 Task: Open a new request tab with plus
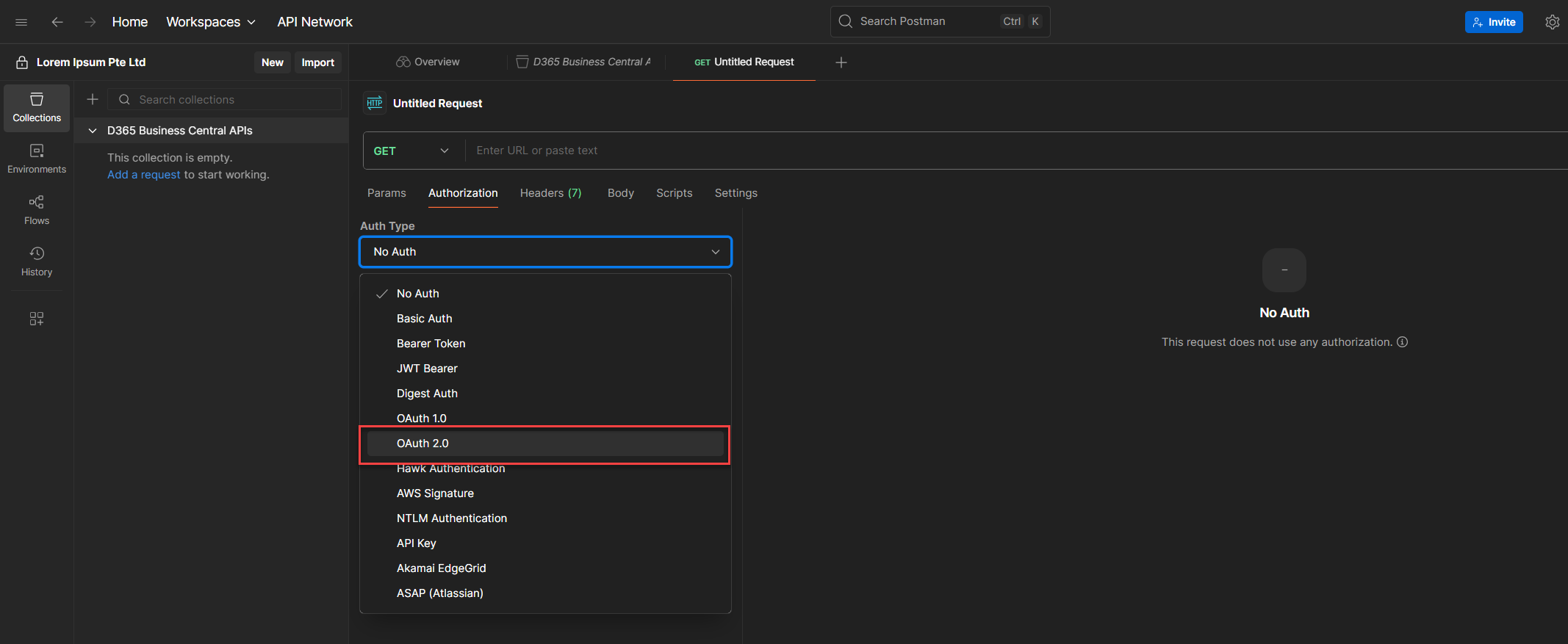(x=841, y=62)
